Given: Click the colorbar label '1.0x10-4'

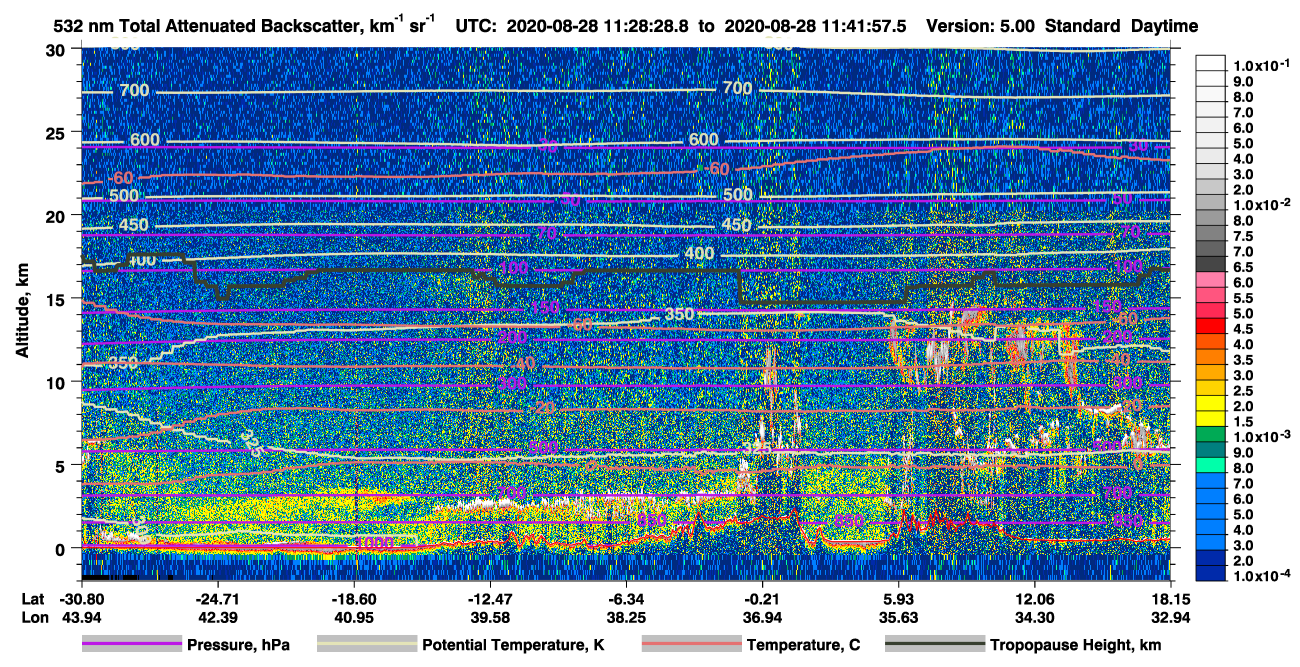Looking at the screenshot, I should tap(1261, 575).
